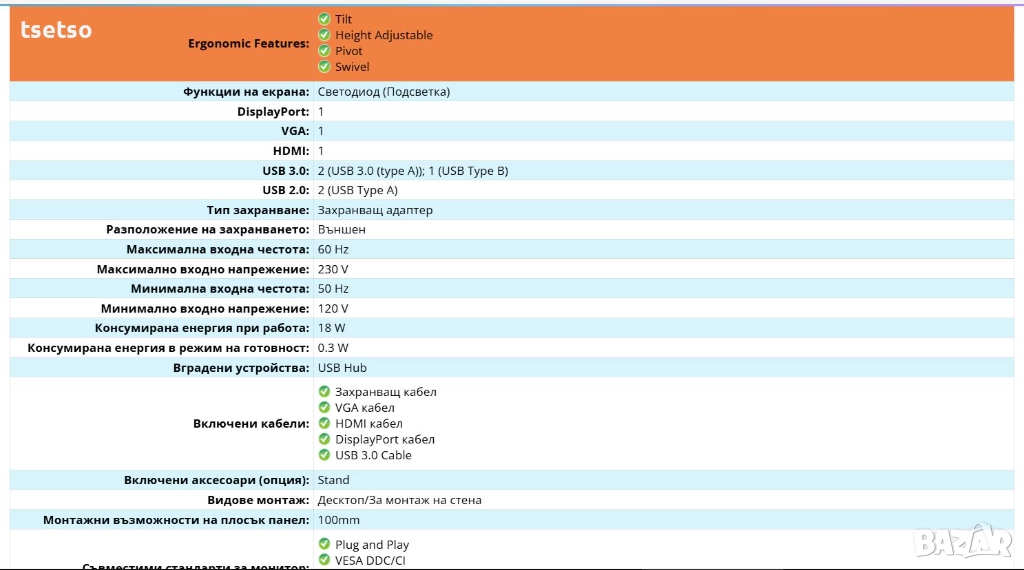Viewport: 1024px width, 570px height.
Task: Click the check mark beside USB 3.0 Cable
Action: tap(324, 455)
